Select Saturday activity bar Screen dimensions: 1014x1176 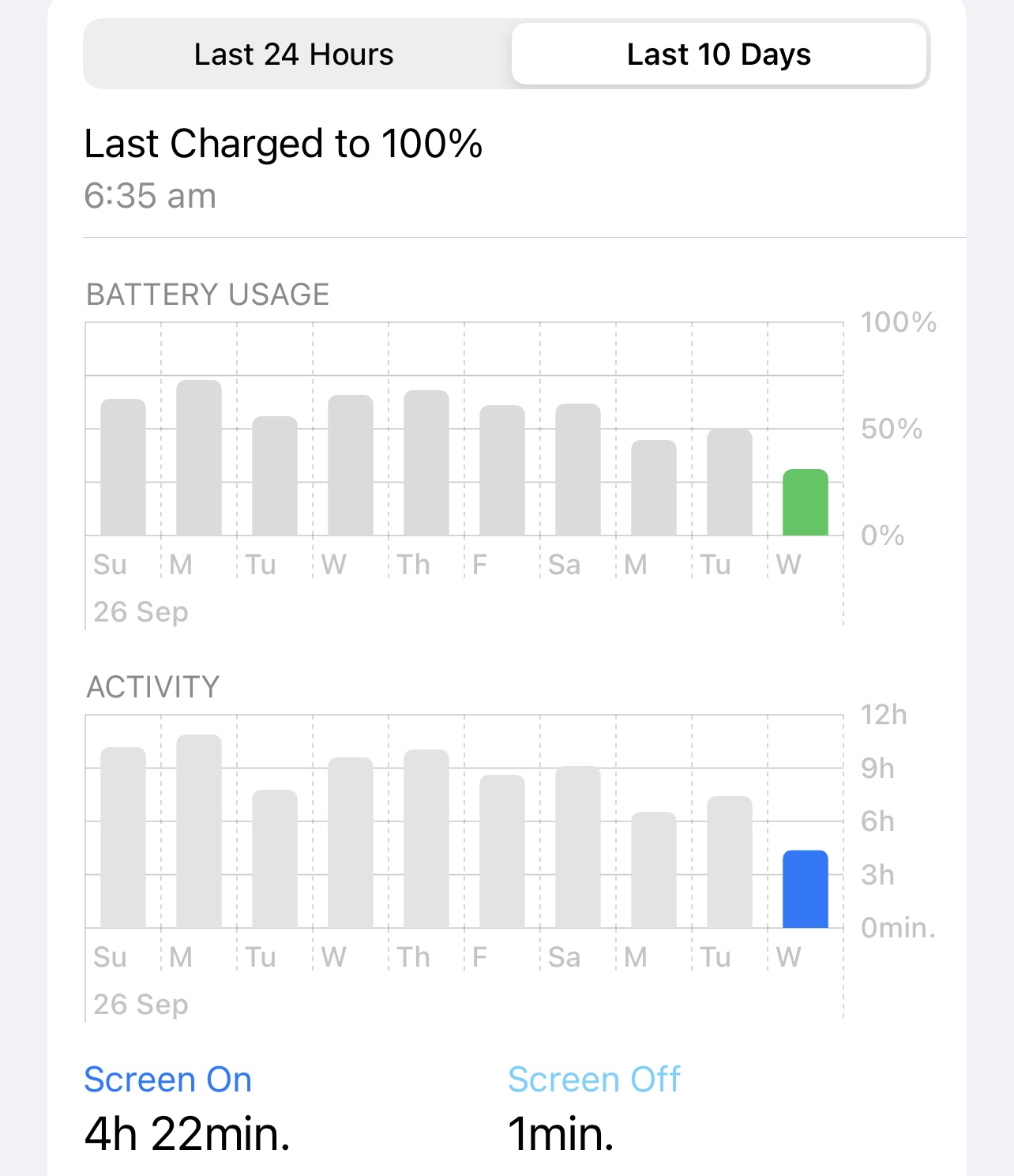(578, 847)
